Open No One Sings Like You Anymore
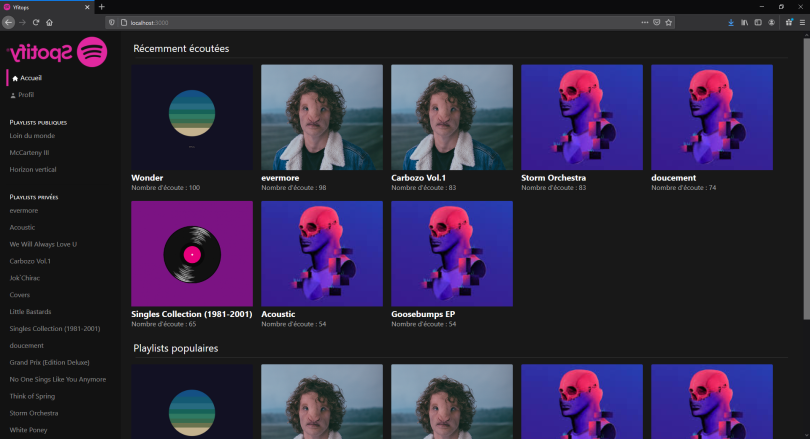The height and width of the screenshot is (439, 810). [x=57, y=380]
